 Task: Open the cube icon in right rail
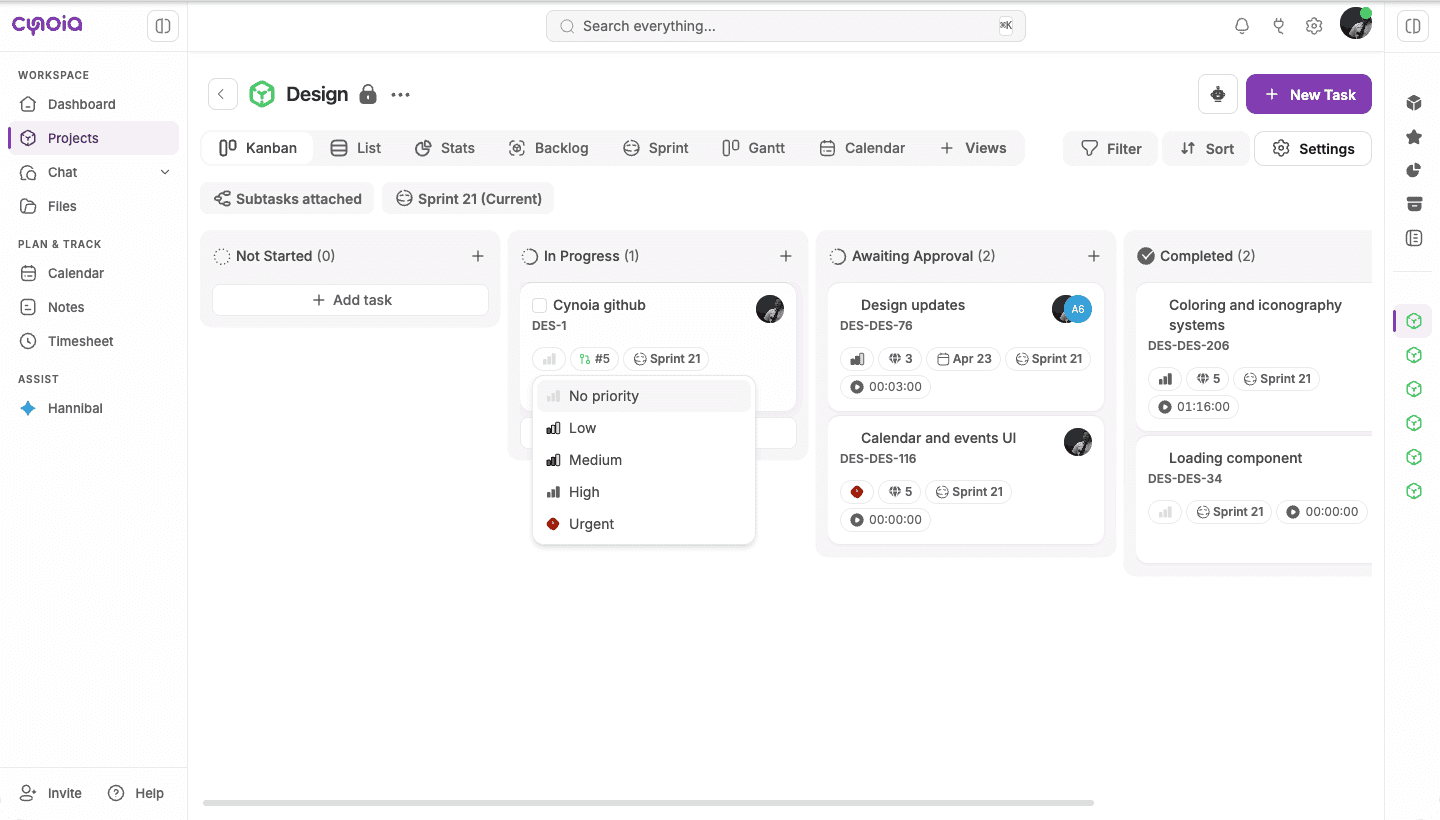(1414, 103)
